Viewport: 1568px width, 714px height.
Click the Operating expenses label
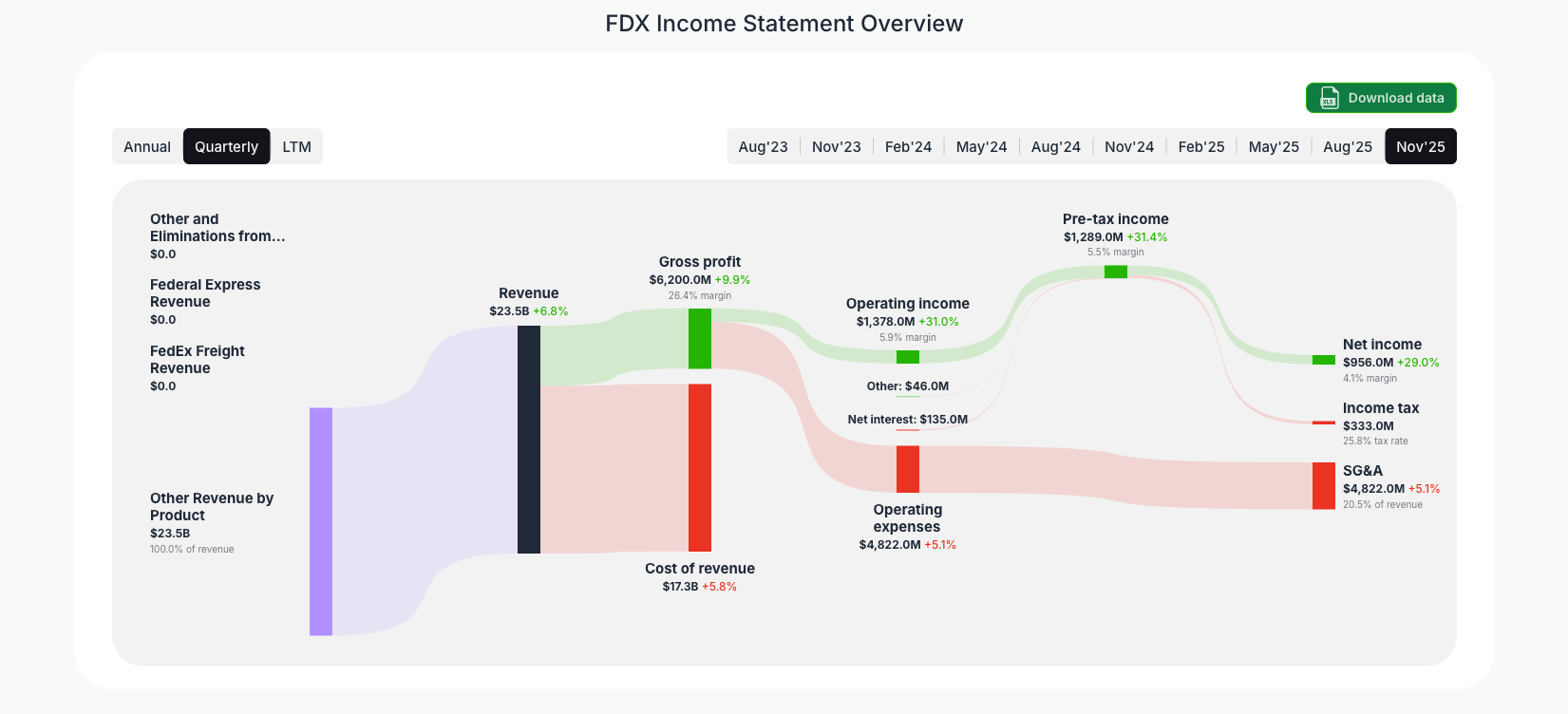[x=907, y=518]
